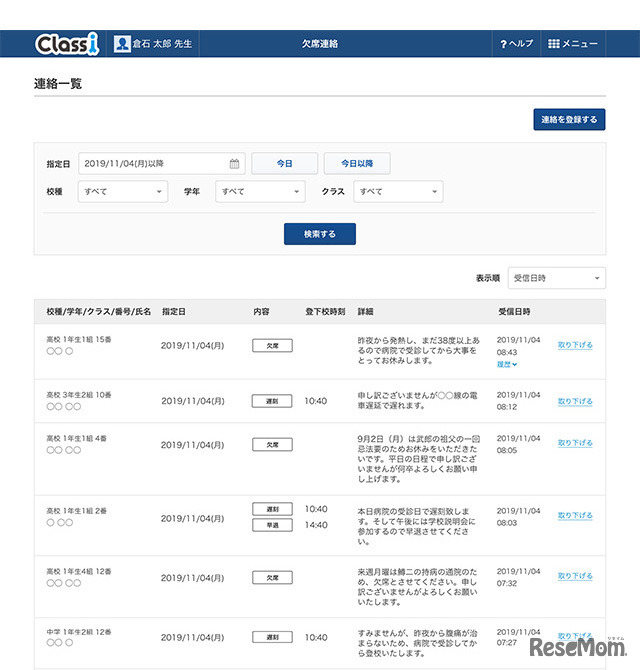Click 取り下げる for the 08:03 entry
This screenshot has height=670, width=640.
coord(575,515)
